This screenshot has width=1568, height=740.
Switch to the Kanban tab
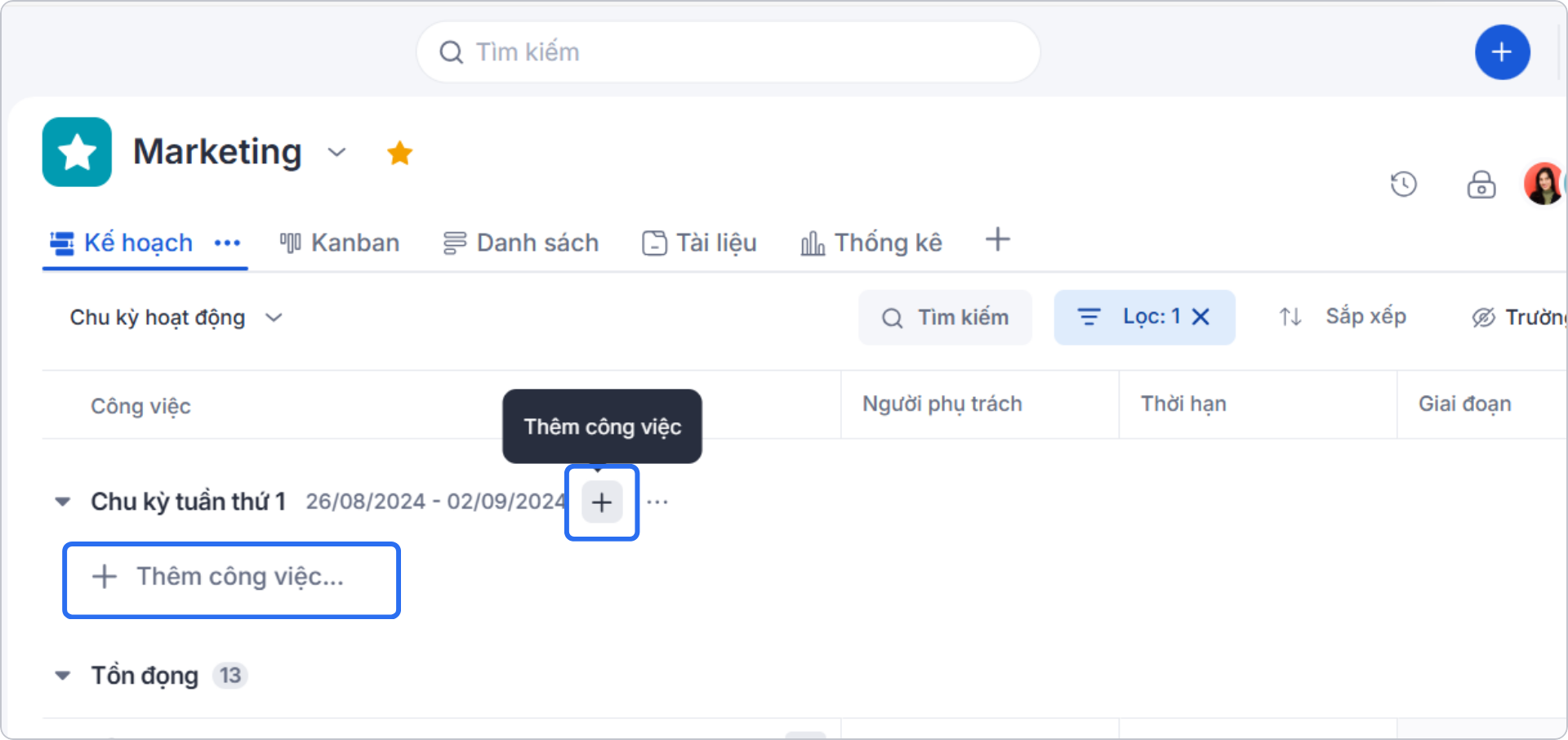(339, 243)
